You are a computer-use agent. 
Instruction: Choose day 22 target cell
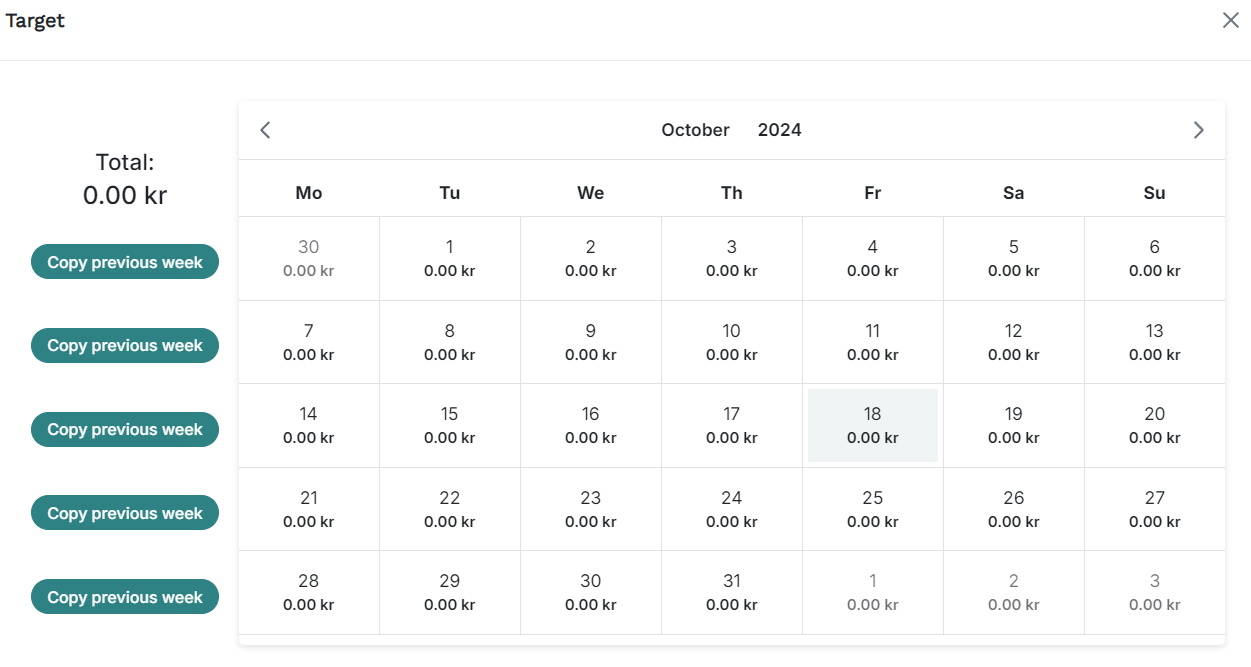click(450, 509)
